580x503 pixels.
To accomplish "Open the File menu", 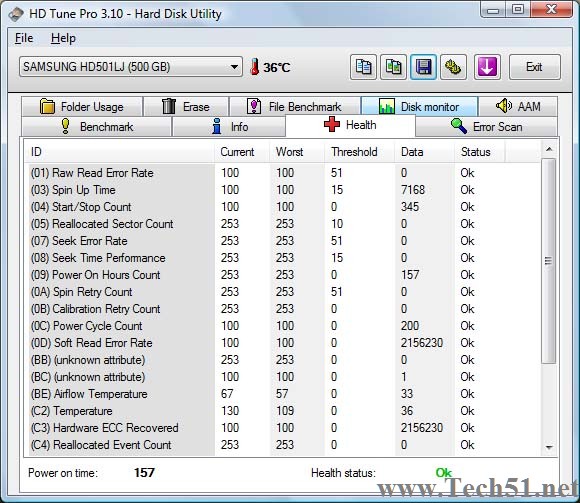I will (x=24, y=38).
